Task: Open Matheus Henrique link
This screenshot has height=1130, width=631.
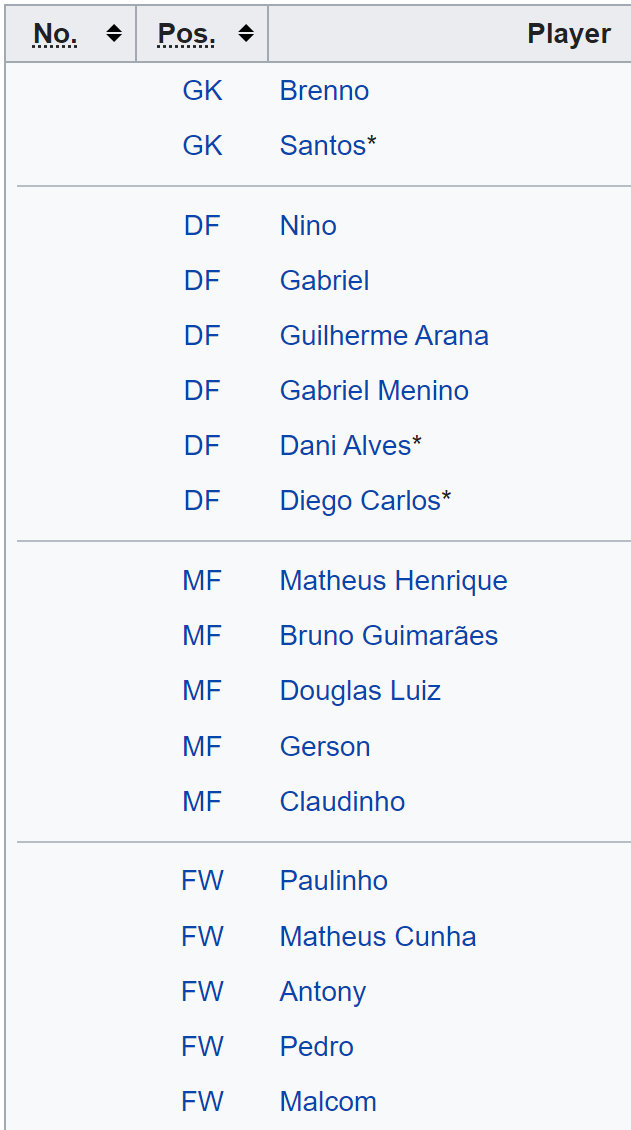Action: tap(393, 580)
